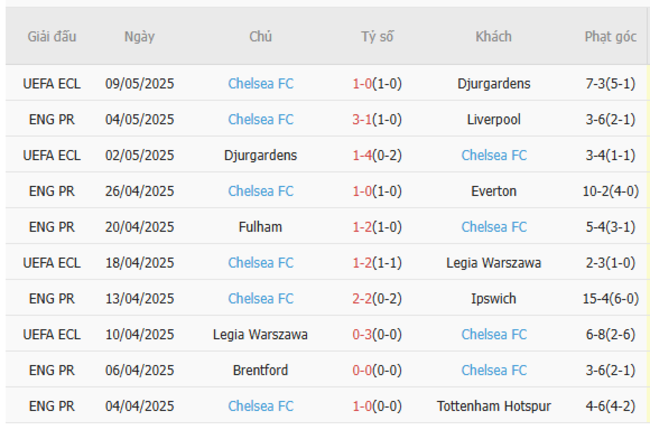Click the 0-3 score of the 10/04/2025 match
Screen dimensions: 650x430
[362, 335]
